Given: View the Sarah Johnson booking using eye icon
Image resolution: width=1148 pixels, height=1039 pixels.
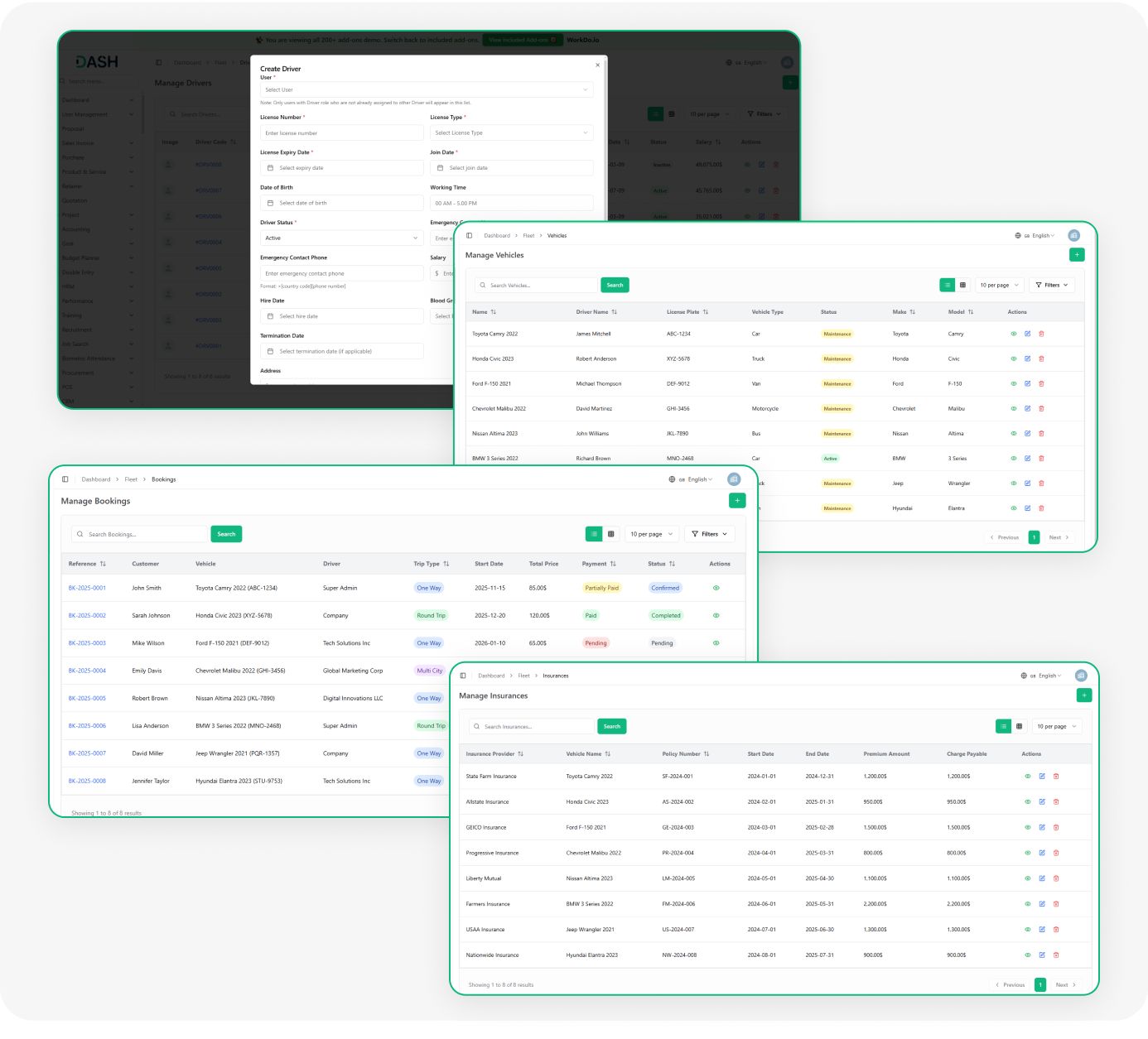Looking at the screenshot, I should click(716, 616).
